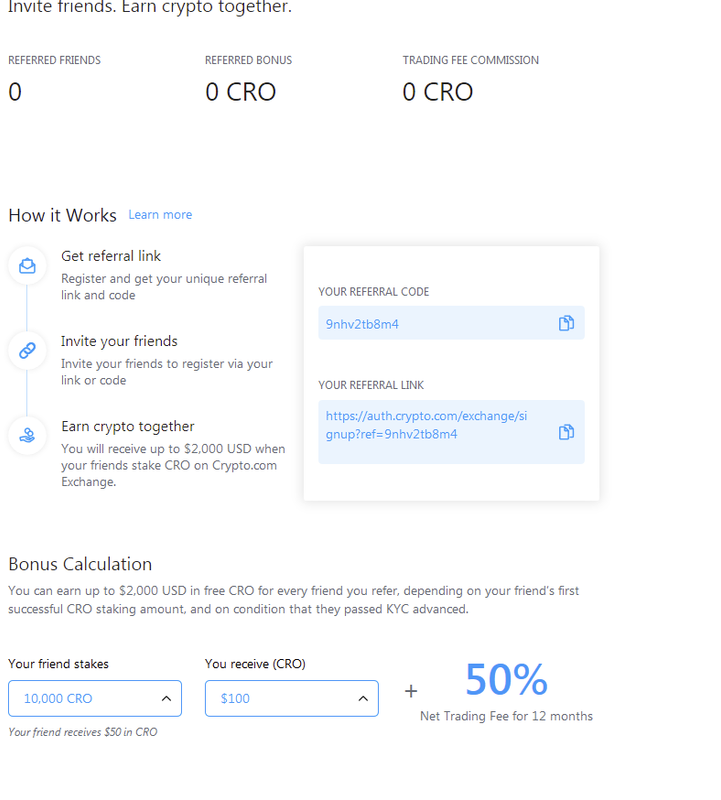Click the Referred Bonus CRO amount
Image resolution: width=721 pixels, height=800 pixels.
tap(240, 92)
